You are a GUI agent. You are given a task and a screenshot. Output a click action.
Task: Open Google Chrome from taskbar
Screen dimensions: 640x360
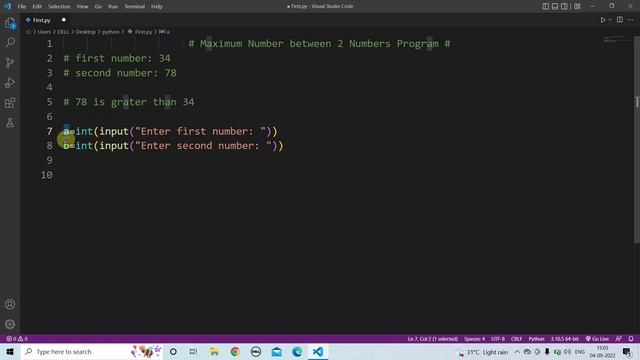point(235,351)
